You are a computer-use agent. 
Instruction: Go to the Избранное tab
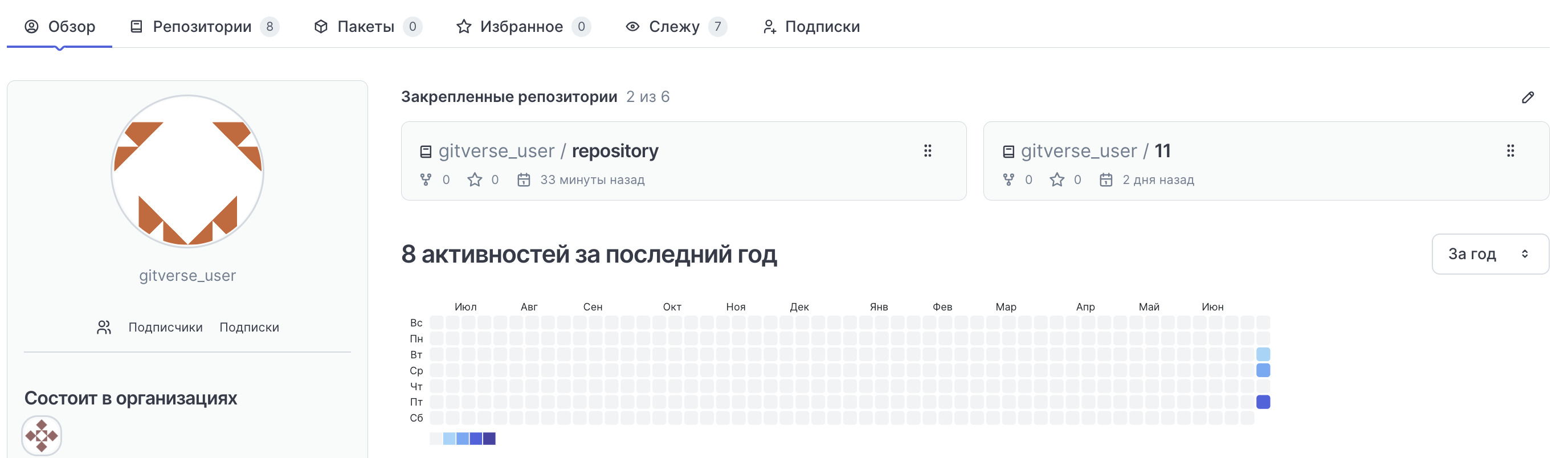point(524,27)
